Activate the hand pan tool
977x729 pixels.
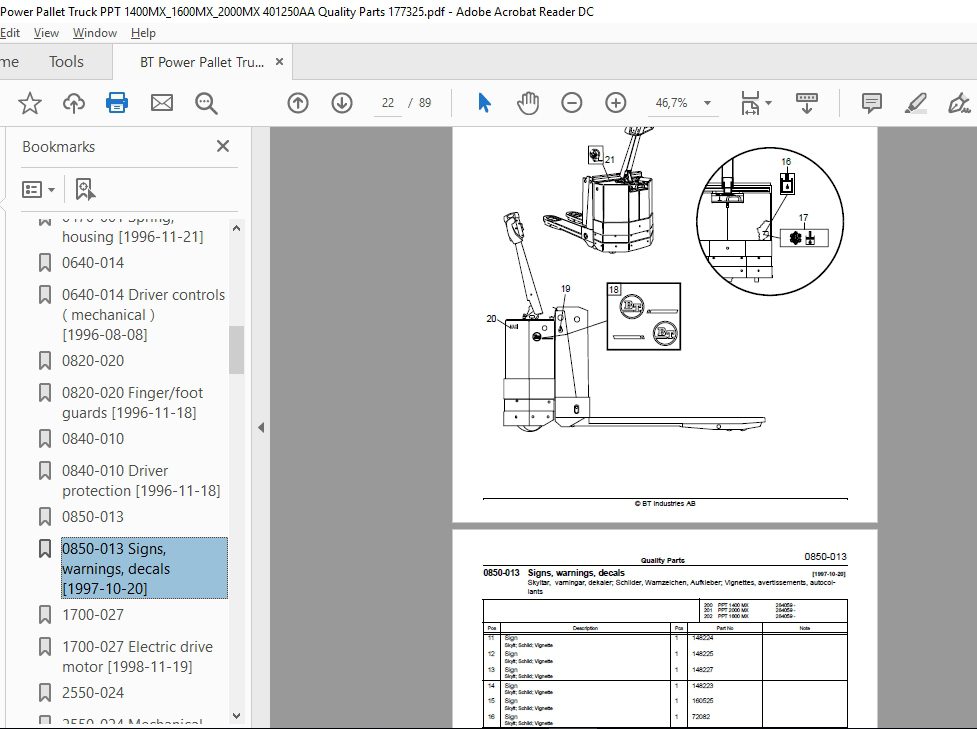(x=528, y=103)
